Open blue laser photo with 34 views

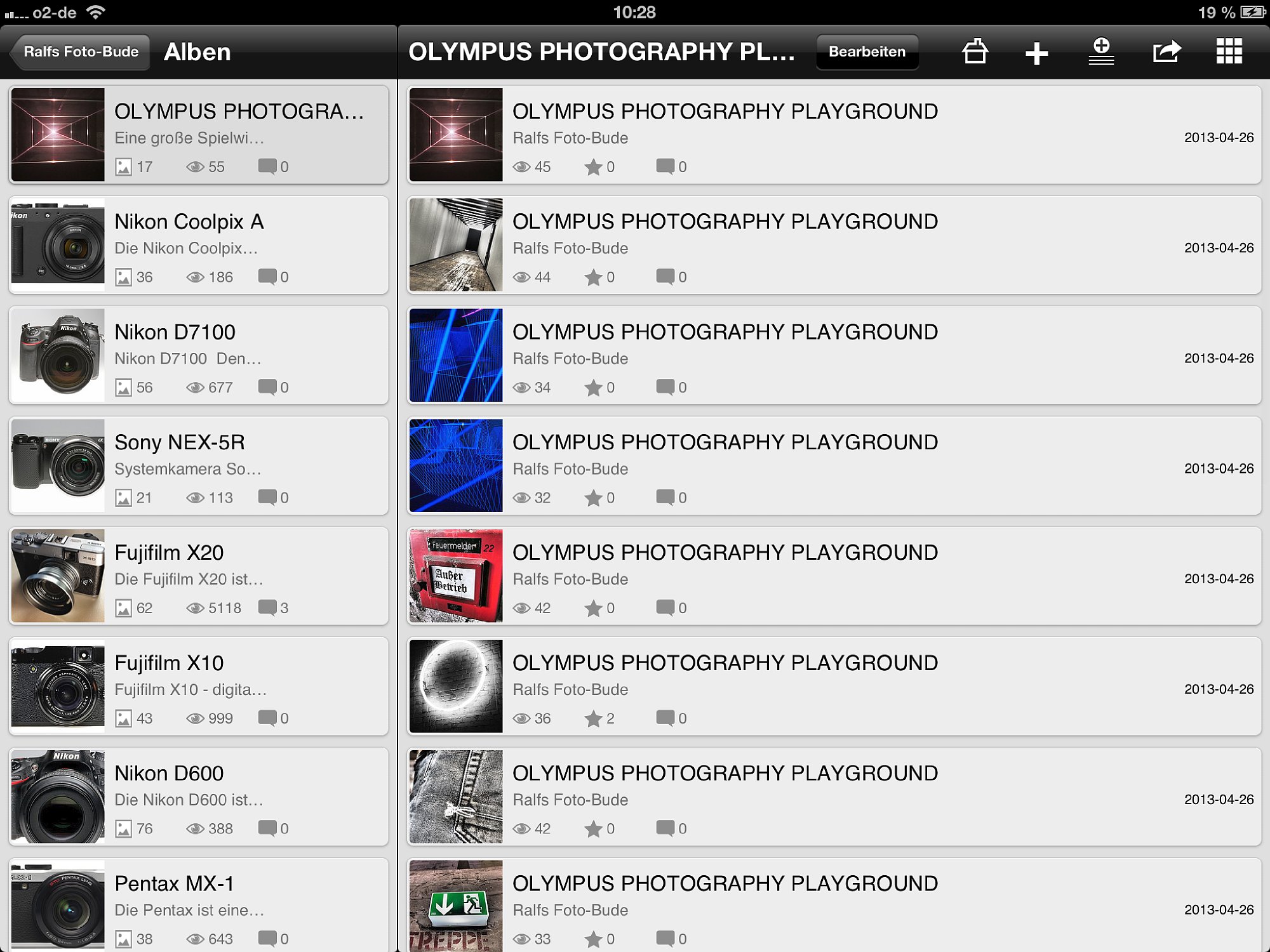[x=834, y=355]
